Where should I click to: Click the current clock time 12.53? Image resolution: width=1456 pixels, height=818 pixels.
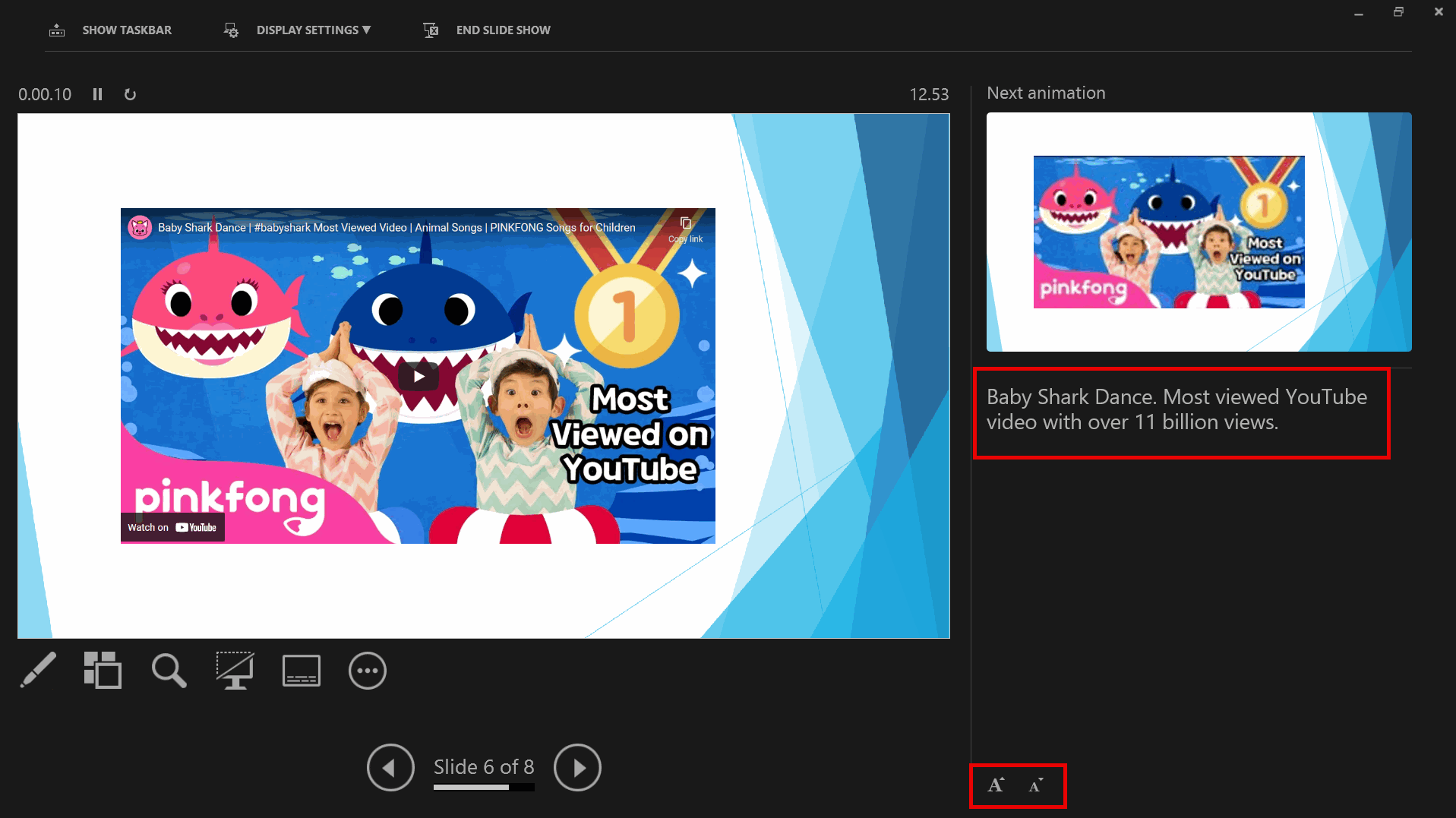click(x=929, y=94)
